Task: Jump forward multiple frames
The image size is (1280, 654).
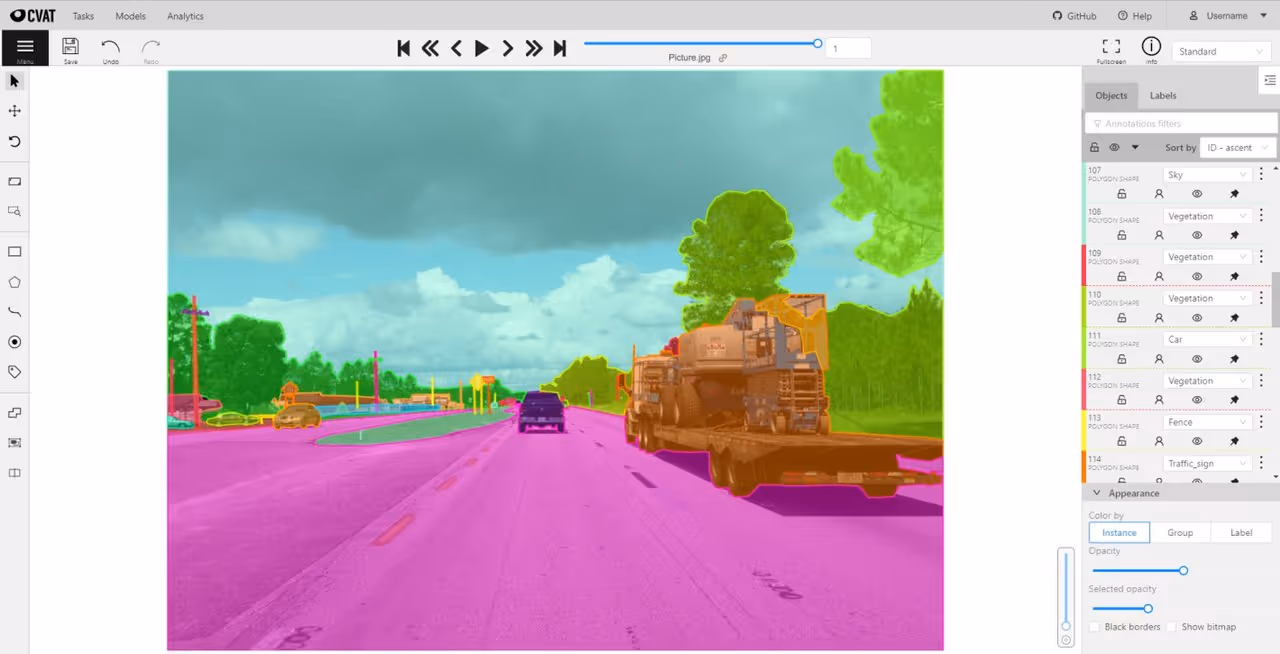Action: pyautogui.click(x=534, y=48)
